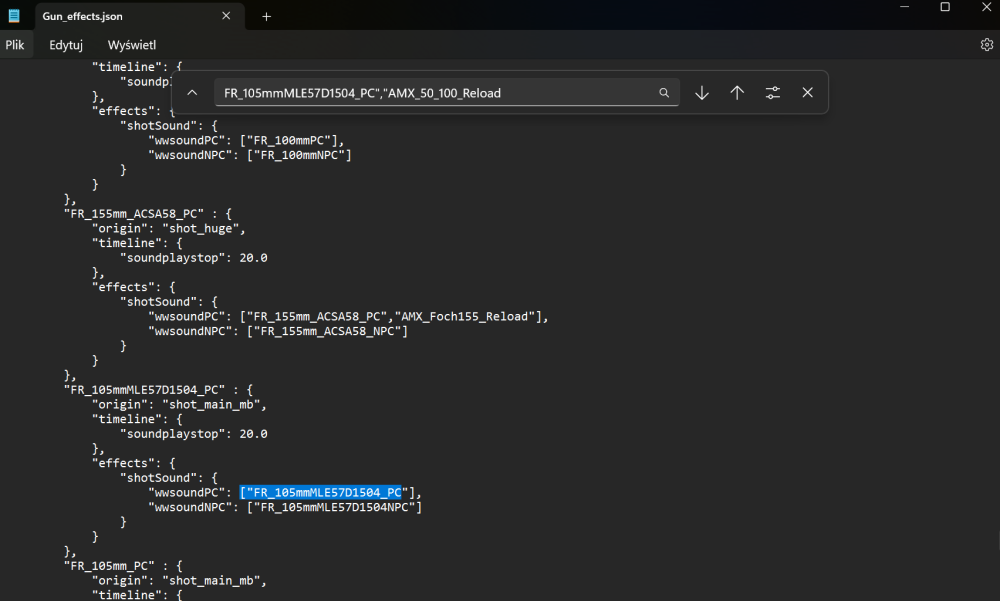This screenshot has width=1000, height=601.
Task: Open the Wyświetl menu
Action: point(131,45)
